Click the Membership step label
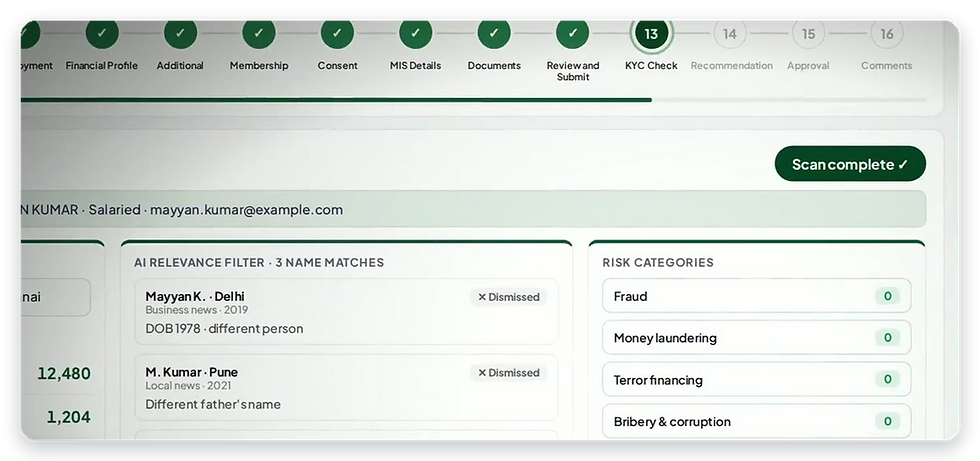 tap(259, 66)
